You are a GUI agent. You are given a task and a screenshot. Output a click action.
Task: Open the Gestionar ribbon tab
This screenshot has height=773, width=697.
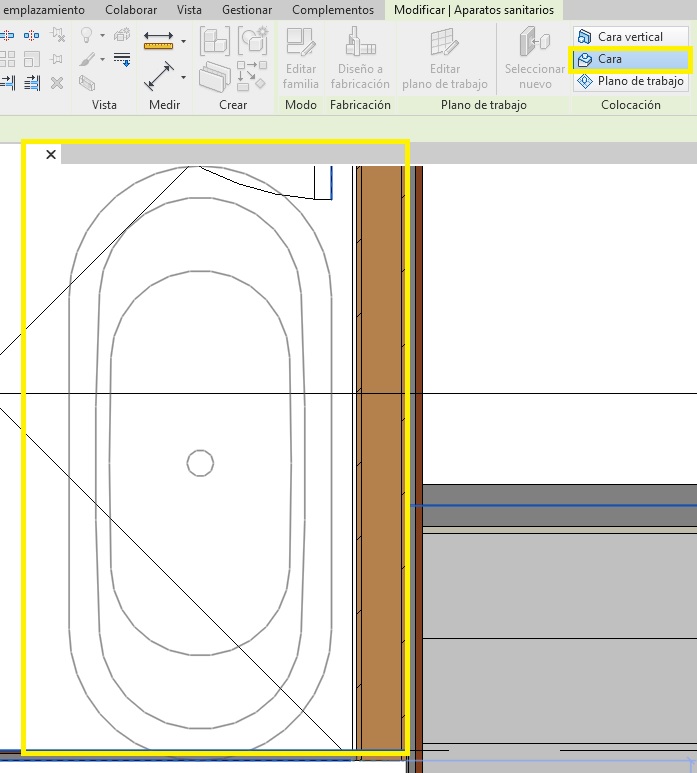(x=246, y=10)
